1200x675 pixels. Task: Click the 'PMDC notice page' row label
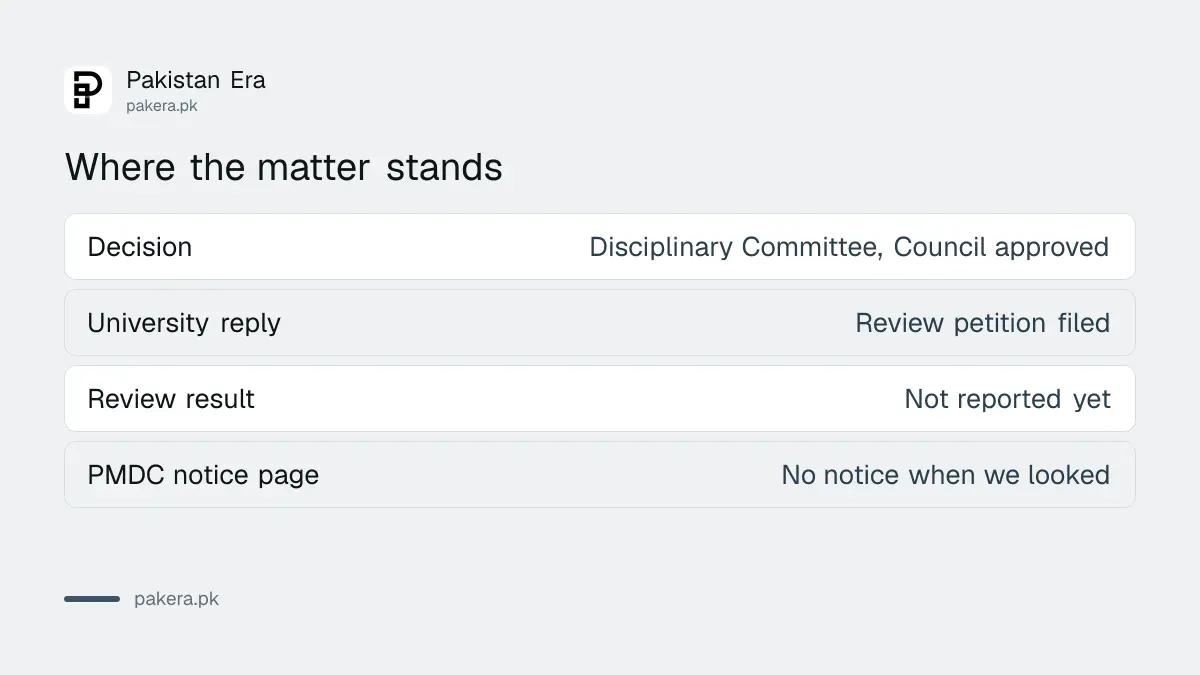(x=203, y=475)
